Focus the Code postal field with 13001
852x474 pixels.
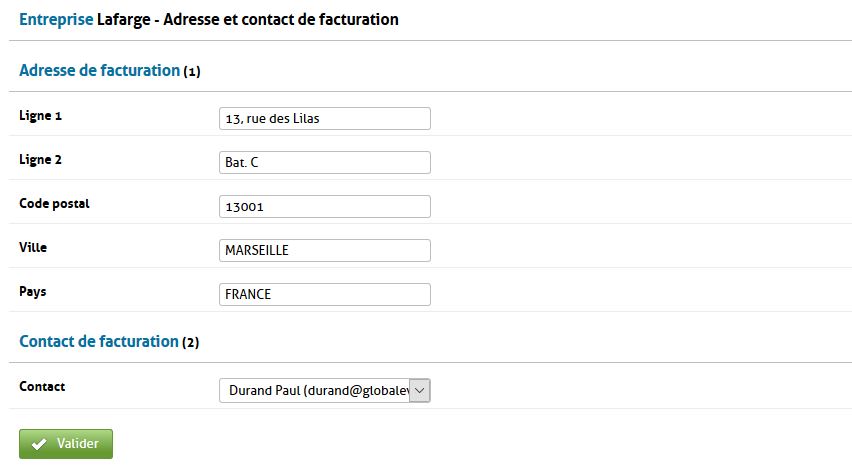point(324,206)
